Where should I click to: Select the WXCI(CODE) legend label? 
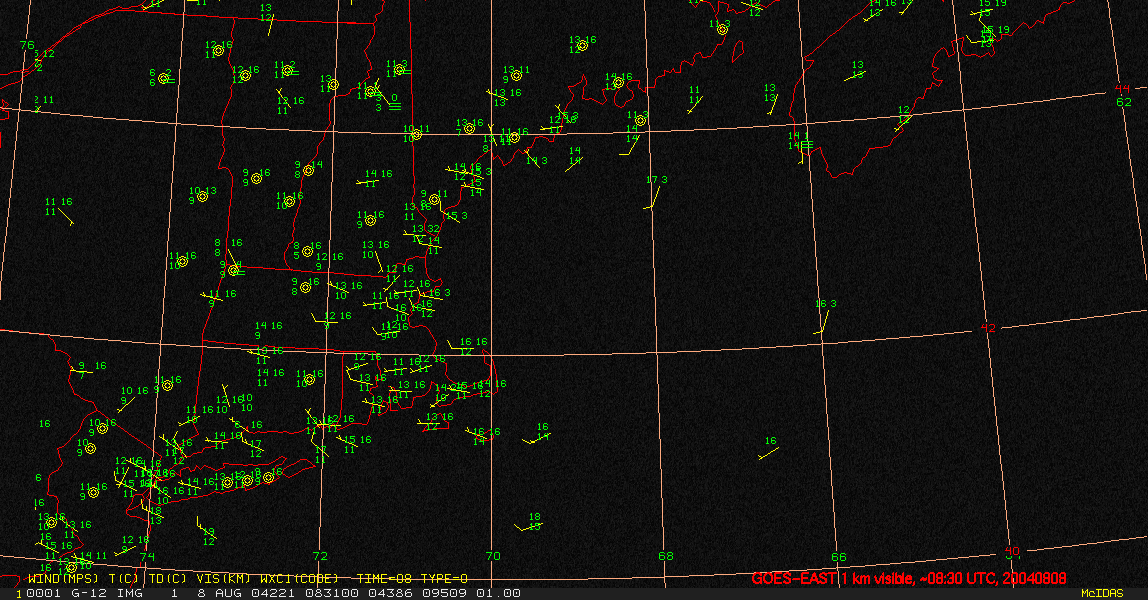coord(300,579)
